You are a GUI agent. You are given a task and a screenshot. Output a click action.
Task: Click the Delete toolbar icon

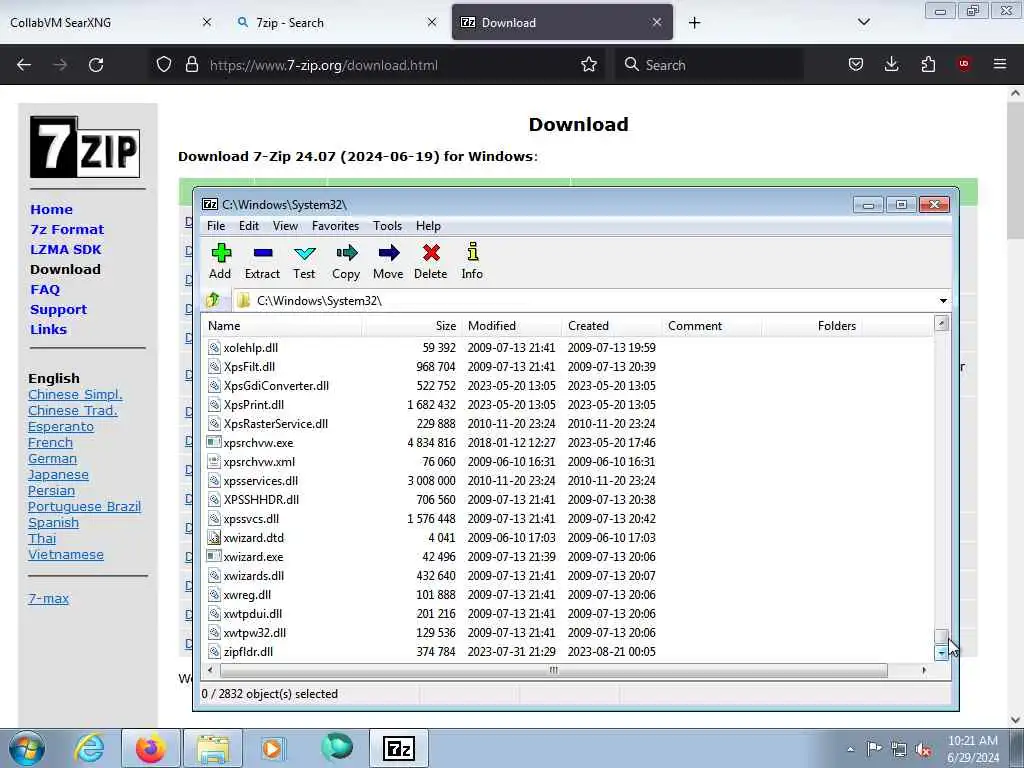click(x=431, y=261)
